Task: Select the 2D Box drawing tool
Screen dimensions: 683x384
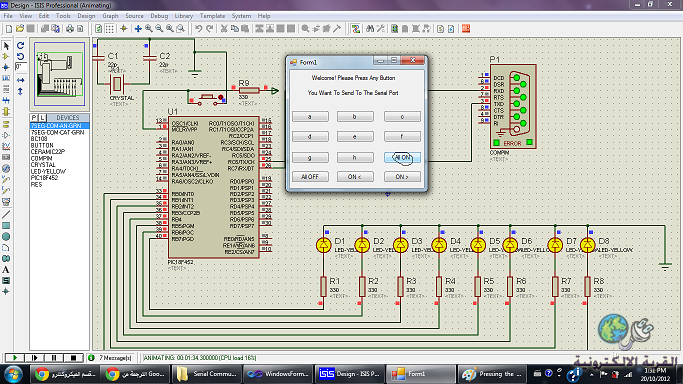Action: [x=6, y=226]
